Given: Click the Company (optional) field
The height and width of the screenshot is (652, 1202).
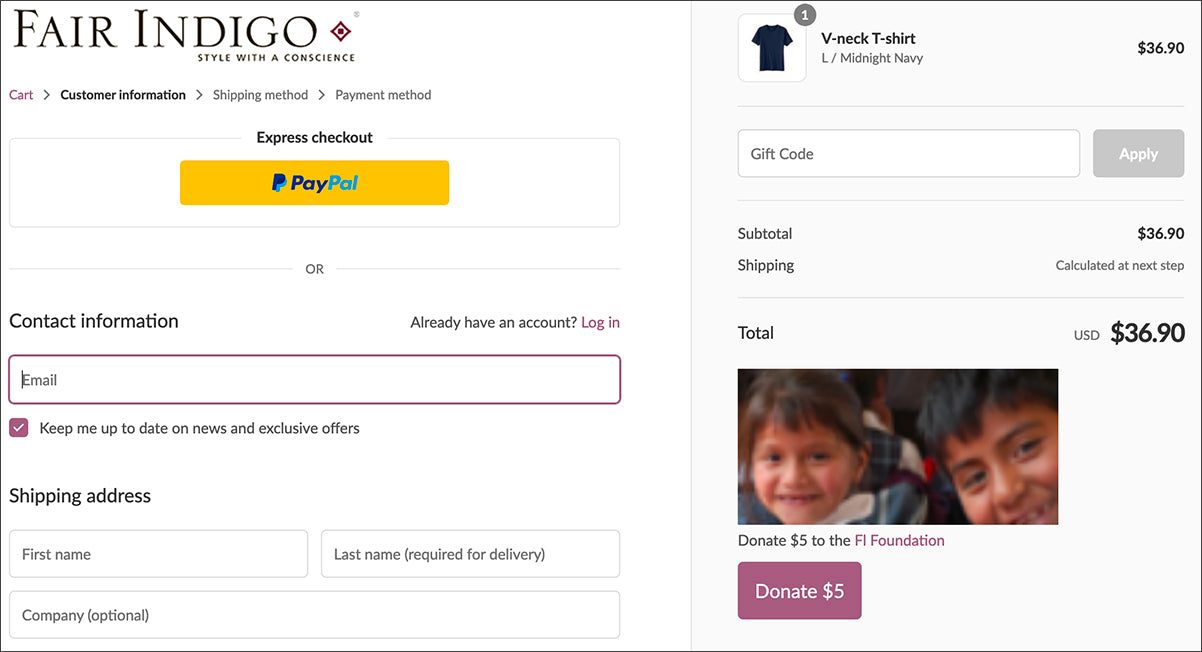Looking at the screenshot, I should (x=314, y=615).
